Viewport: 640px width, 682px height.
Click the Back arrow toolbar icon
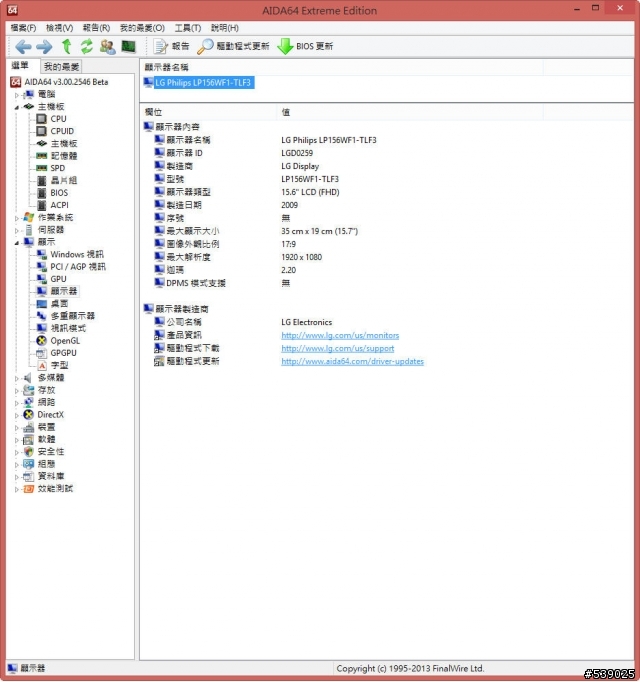(x=23, y=47)
